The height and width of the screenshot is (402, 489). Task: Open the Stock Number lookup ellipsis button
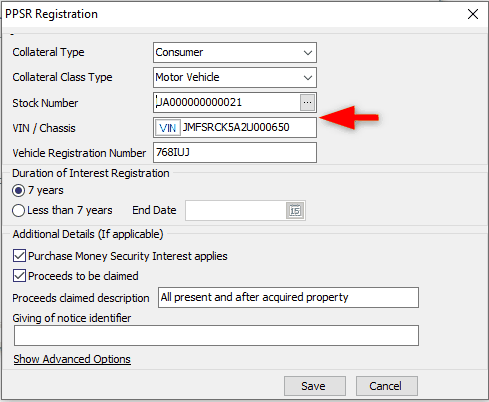[307, 102]
